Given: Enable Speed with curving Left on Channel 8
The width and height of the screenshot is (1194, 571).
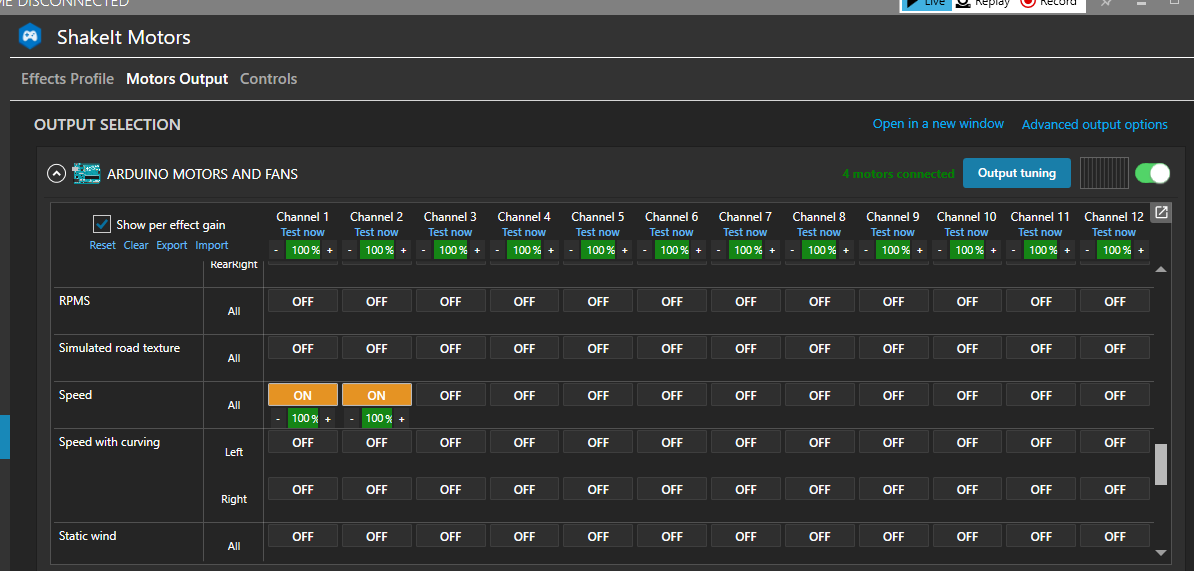Looking at the screenshot, I should point(819,442).
